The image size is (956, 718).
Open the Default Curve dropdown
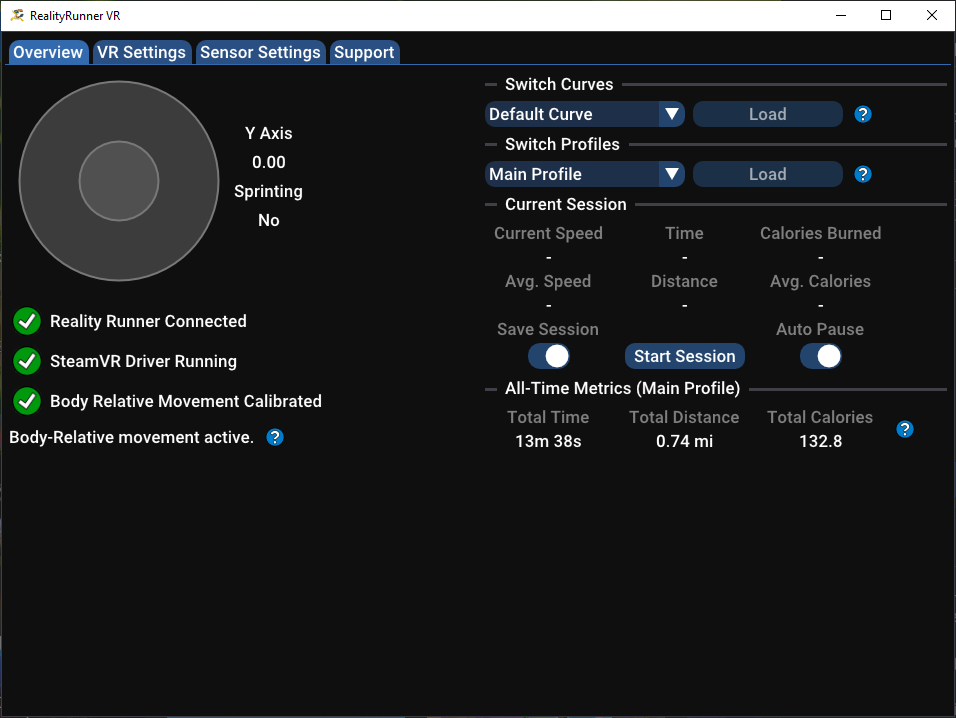click(x=585, y=114)
